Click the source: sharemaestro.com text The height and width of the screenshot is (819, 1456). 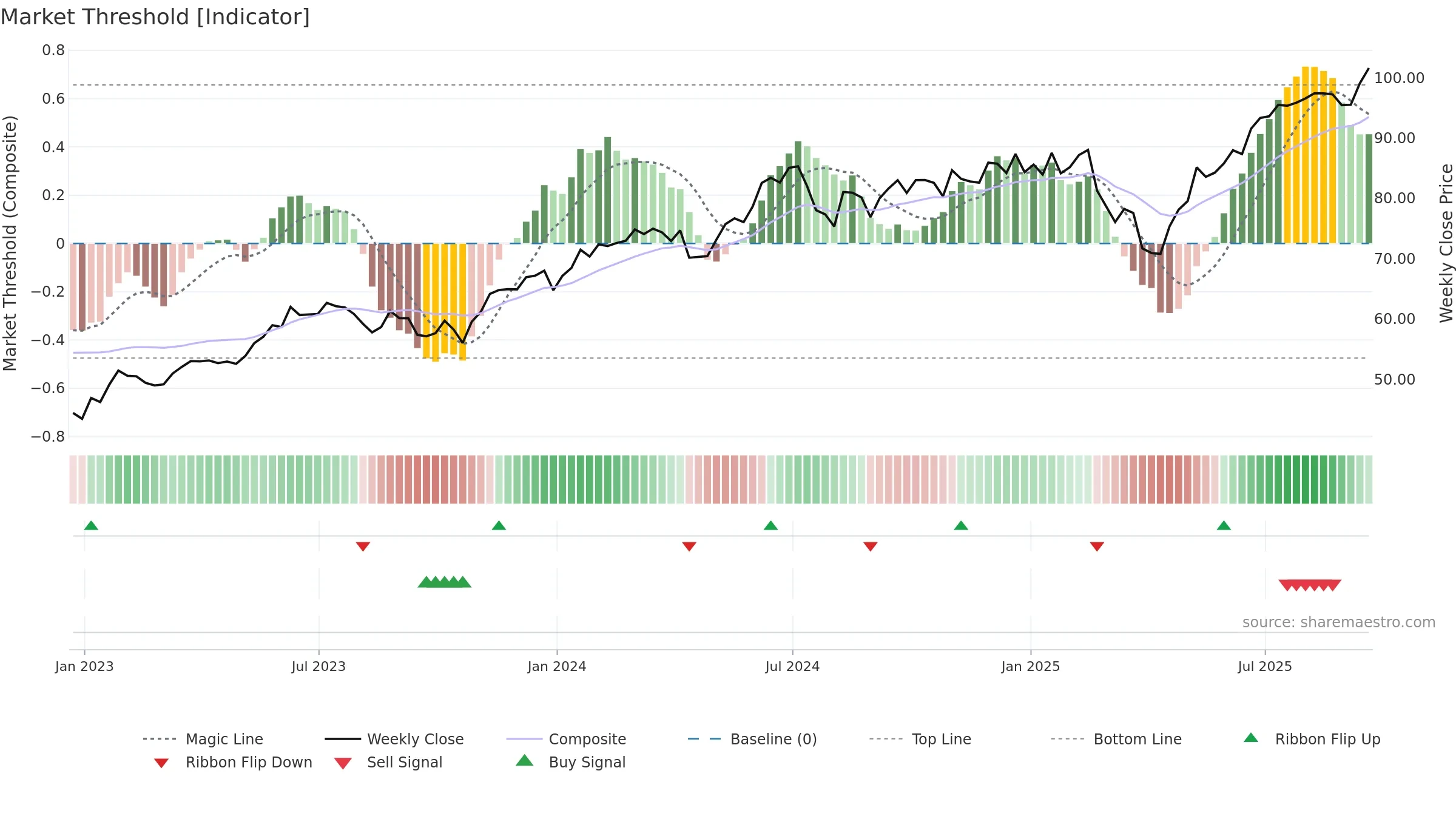point(1339,622)
